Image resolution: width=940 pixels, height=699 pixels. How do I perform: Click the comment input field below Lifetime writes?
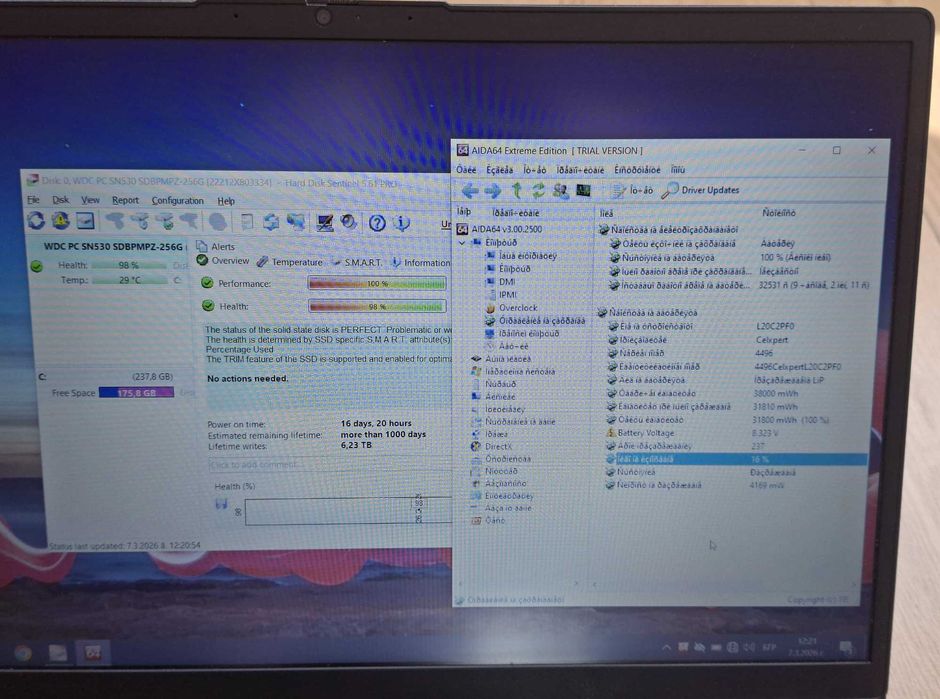click(x=330, y=465)
